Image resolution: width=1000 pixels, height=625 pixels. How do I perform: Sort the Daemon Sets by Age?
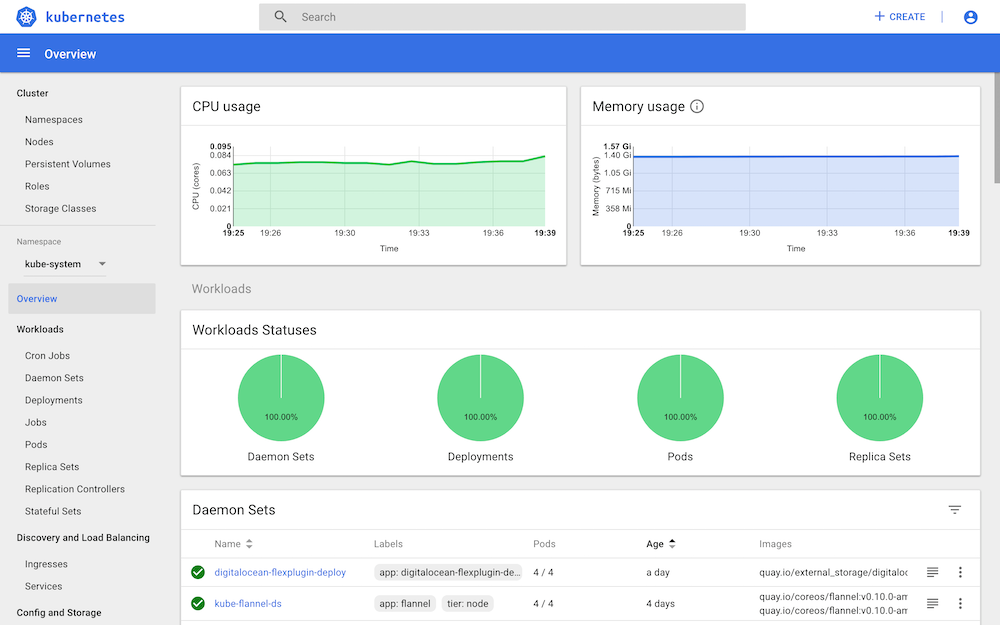[660, 544]
